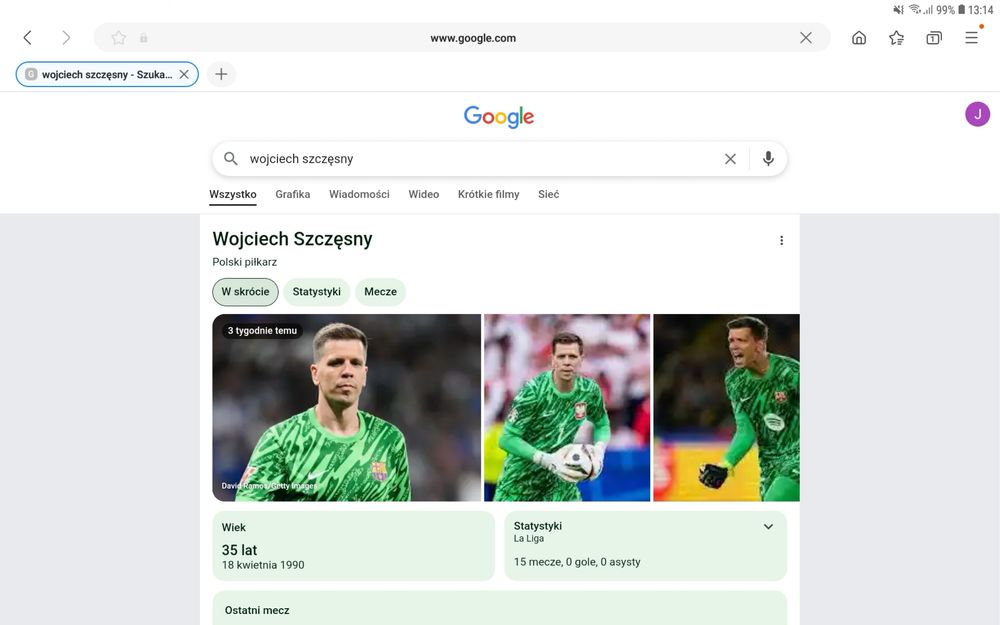The width and height of the screenshot is (1000, 625).
Task: Open the purple J account avatar
Action: click(977, 114)
